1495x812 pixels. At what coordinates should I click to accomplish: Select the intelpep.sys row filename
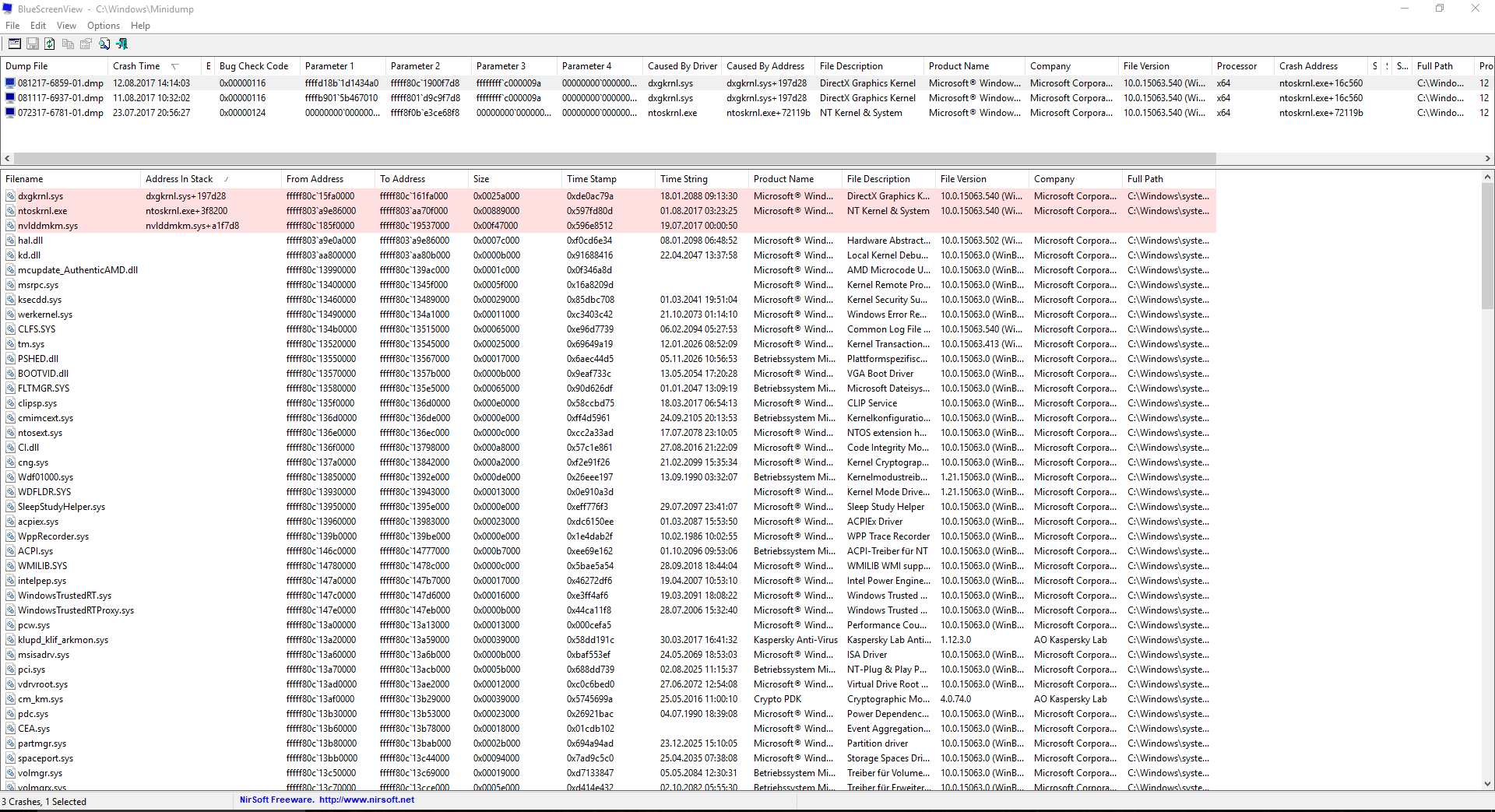(42, 581)
